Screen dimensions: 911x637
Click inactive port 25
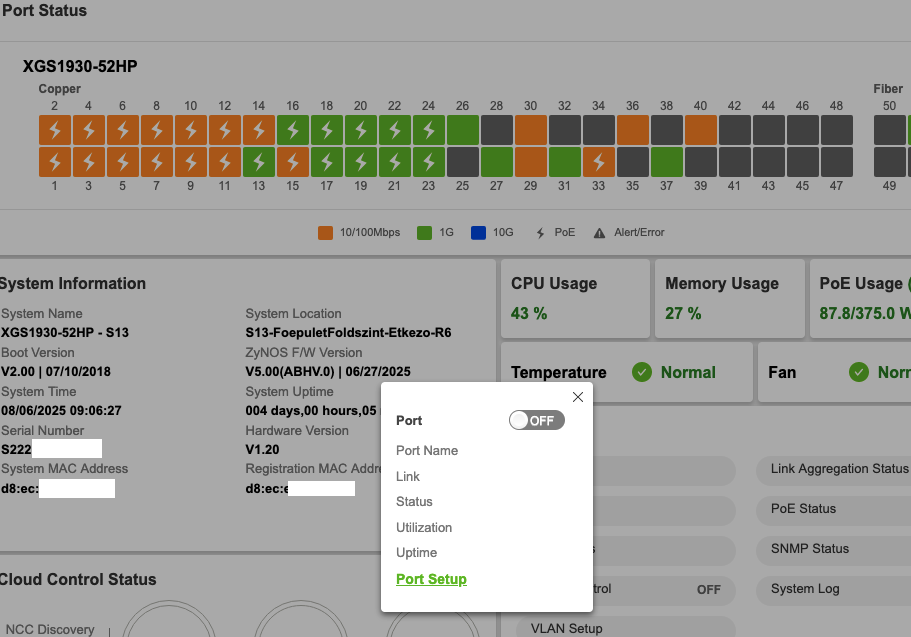463,162
